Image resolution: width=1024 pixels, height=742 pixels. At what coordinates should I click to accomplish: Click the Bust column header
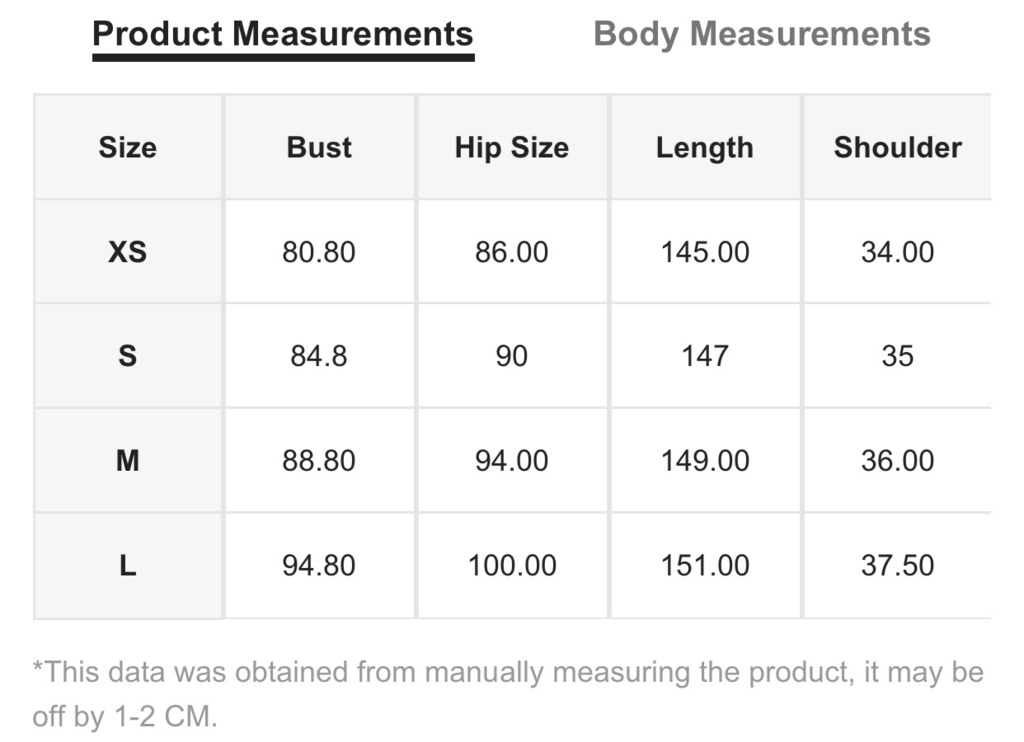319,147
